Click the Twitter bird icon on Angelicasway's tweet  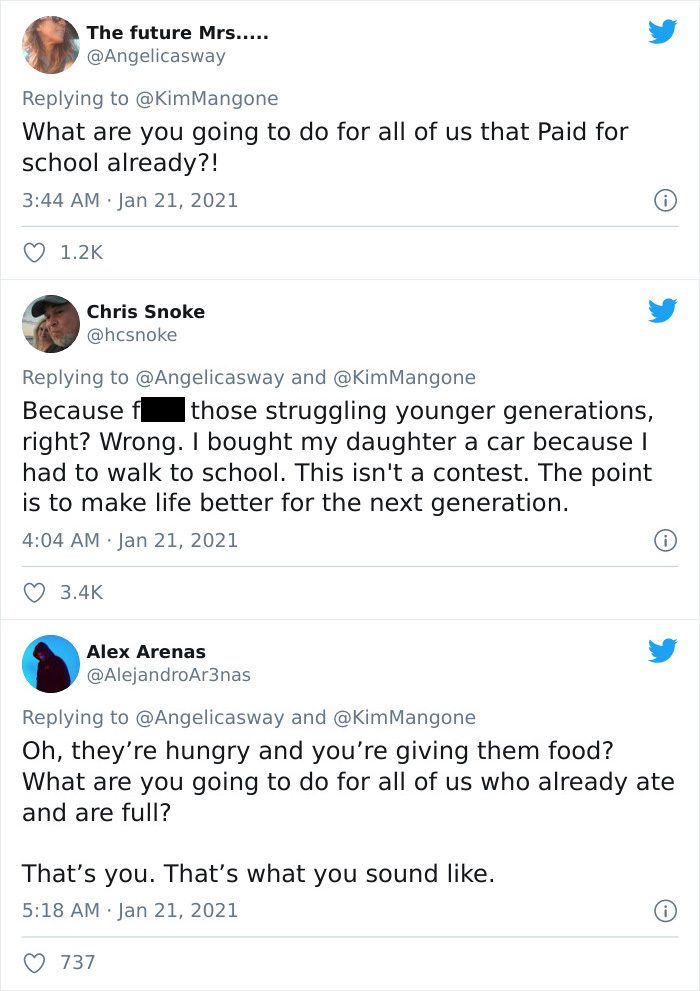662,30
